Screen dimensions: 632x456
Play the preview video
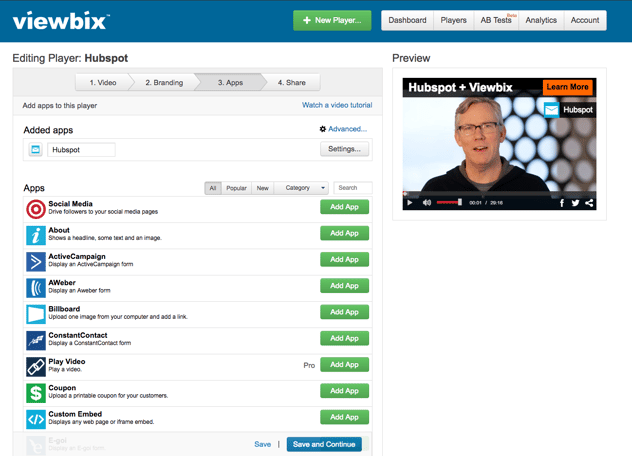410,203
